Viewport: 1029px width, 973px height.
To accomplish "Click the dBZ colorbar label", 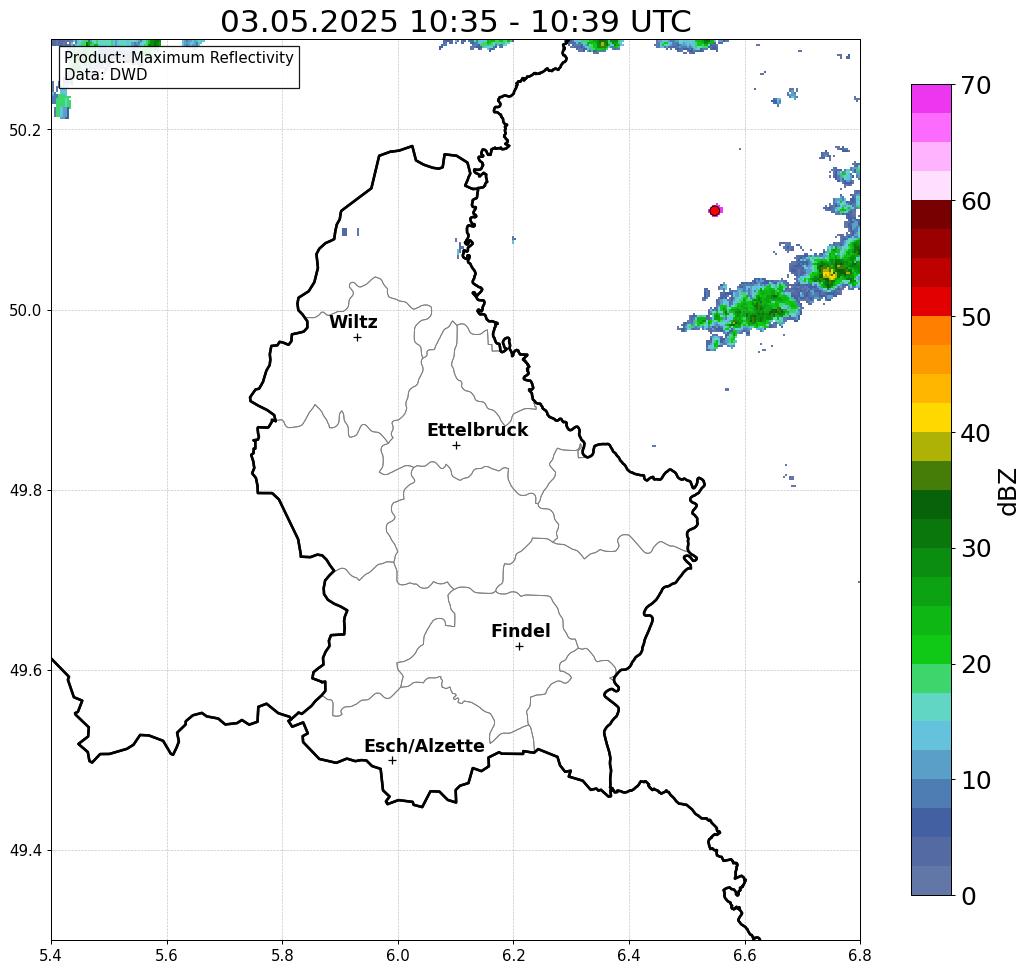I will (x=1008, y=492).
